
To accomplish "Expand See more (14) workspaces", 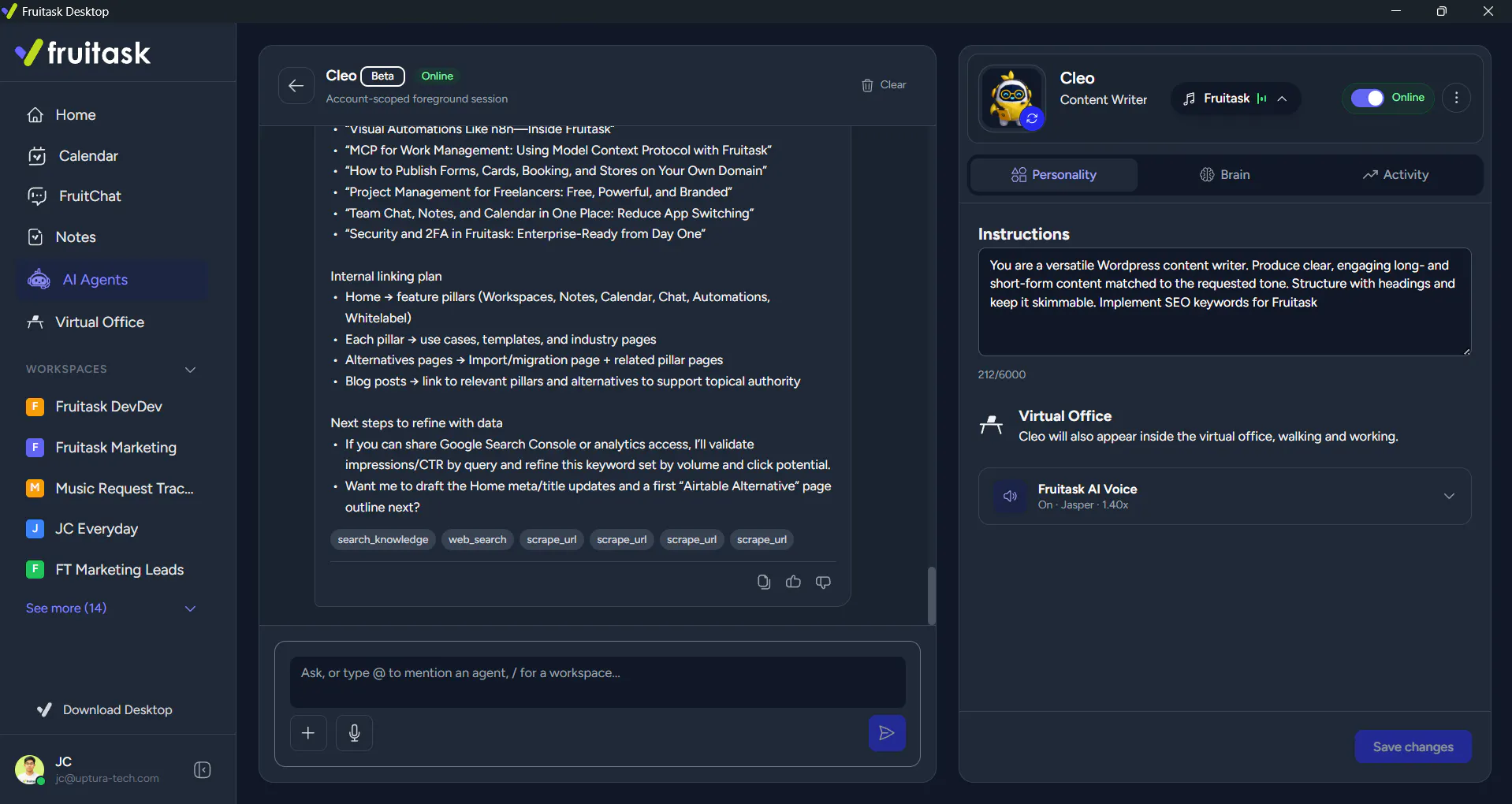I will coord(110,609).
